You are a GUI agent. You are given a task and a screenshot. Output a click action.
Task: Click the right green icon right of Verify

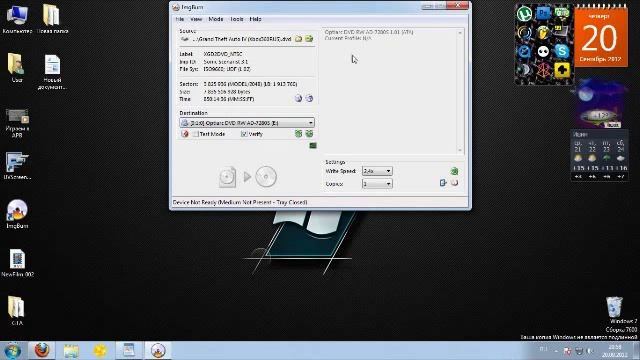[309, 133]
